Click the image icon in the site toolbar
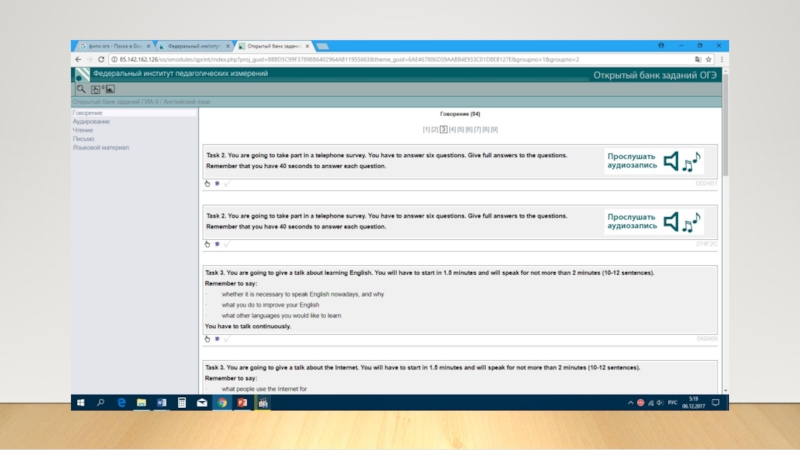The height and width of the screenshot is (450, 800). [x=110, y=89]
